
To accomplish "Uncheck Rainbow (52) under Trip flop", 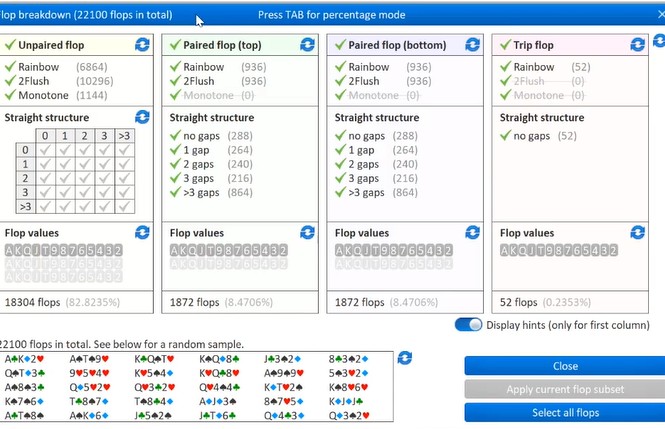I will coord(505,67).
